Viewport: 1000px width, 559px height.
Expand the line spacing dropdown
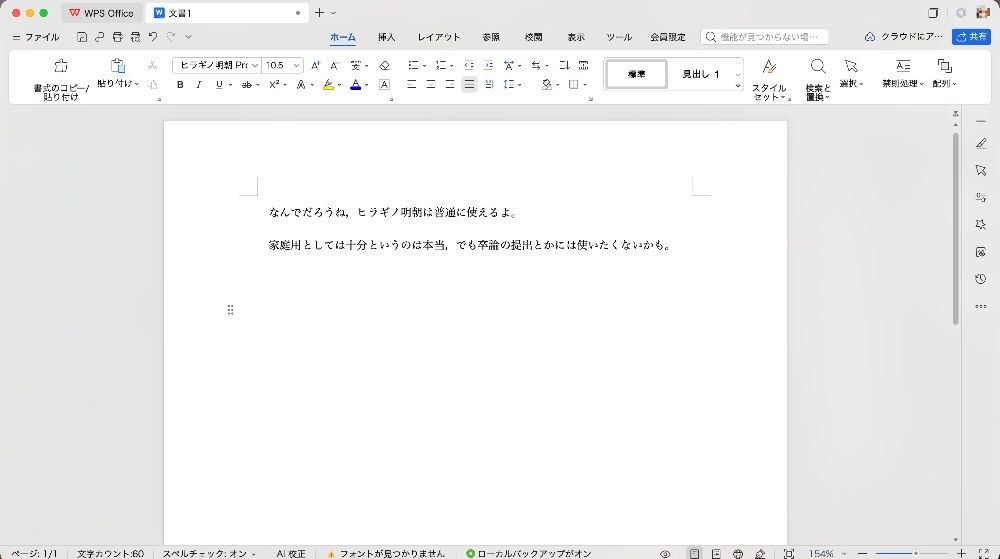point(520,85)
